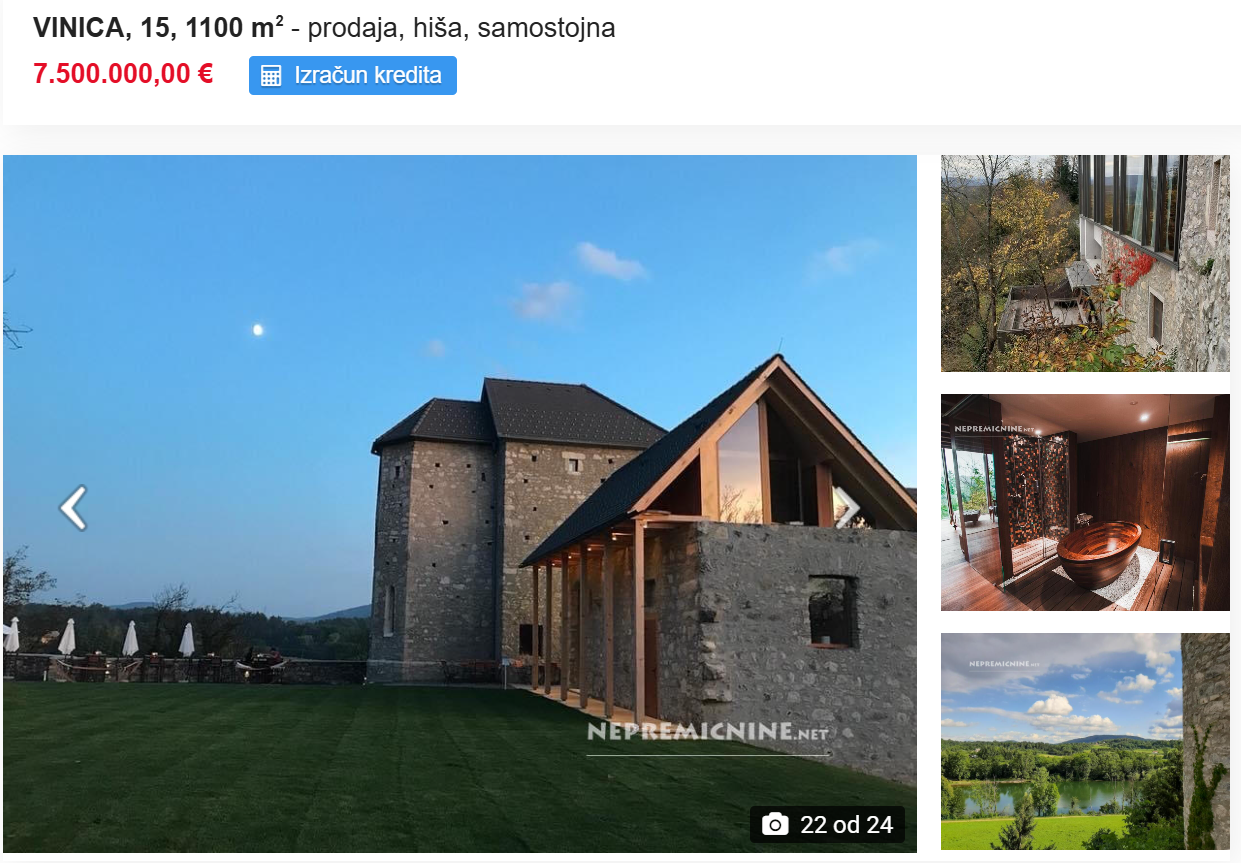Go to the previous photo with left chevron

pyautogui.click(x=73, y=508)
